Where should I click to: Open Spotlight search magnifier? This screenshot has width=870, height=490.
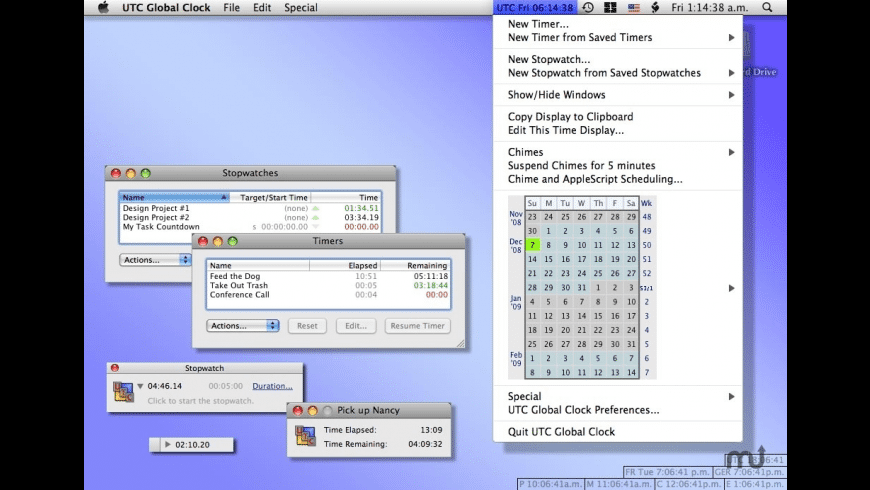click(767, 7)
